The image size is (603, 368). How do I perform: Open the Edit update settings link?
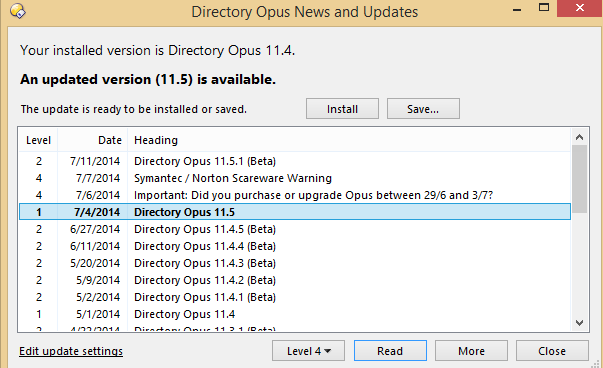71,351
